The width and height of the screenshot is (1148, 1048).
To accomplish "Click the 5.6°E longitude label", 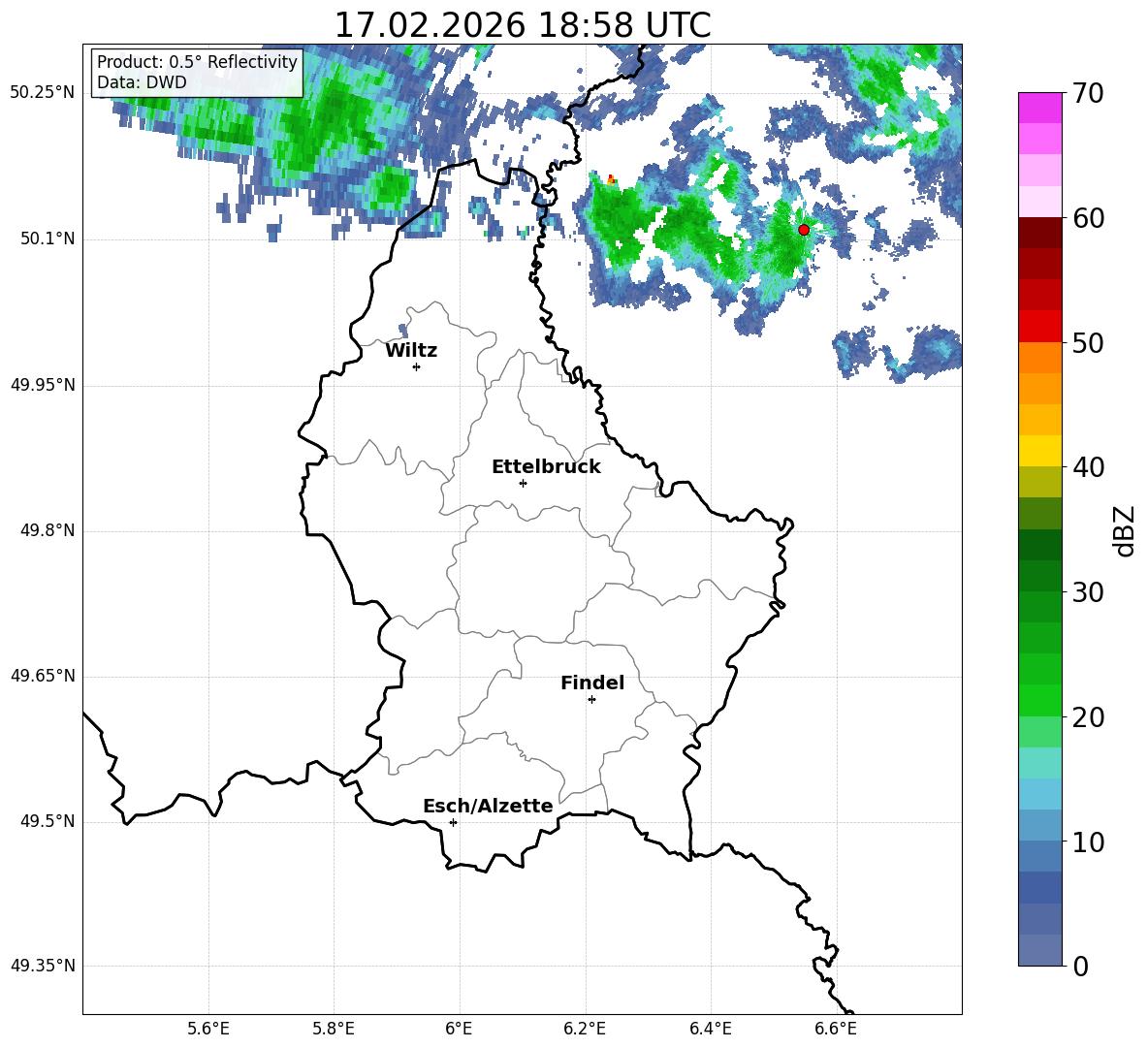I will click(x=207, y=1030).
